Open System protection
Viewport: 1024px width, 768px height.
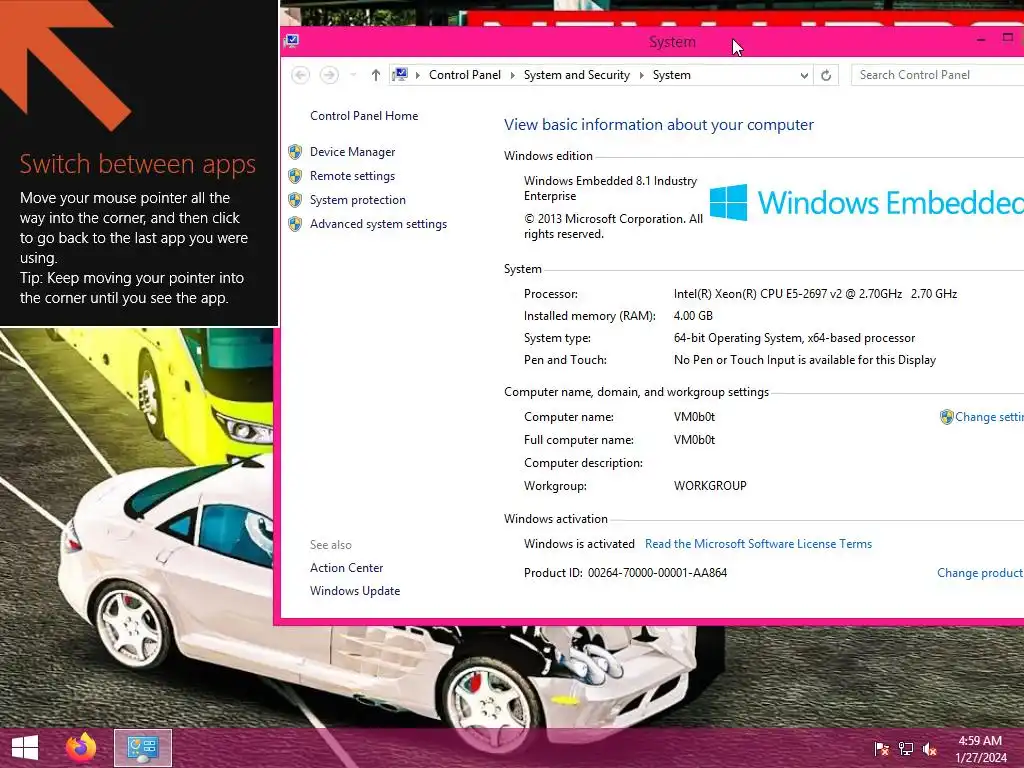(358, 200)
